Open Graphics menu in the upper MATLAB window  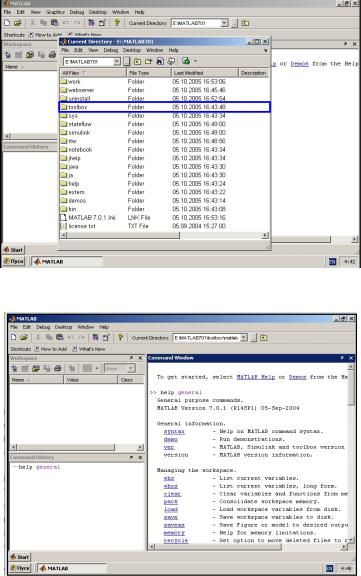[55, 12]
